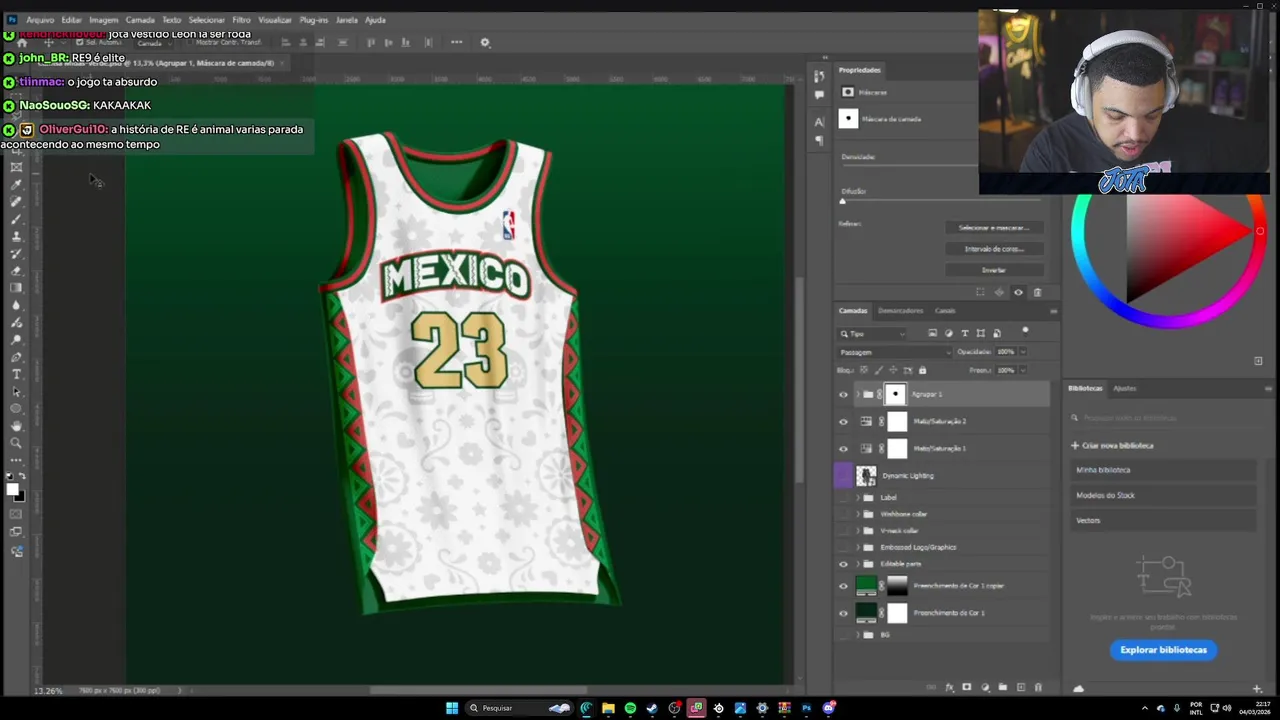1280x720 pixels.
Task: Filter layers by type layers (T icon)
Action: coord(964,333)
